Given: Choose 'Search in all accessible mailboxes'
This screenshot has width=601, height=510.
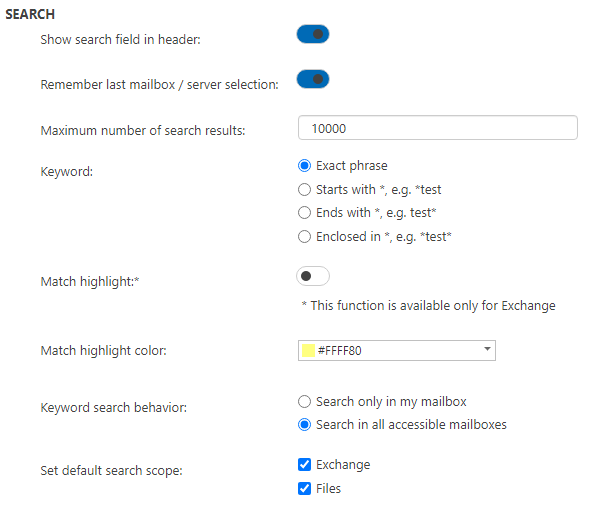Looking at the screenshot, I should point(305,425).
